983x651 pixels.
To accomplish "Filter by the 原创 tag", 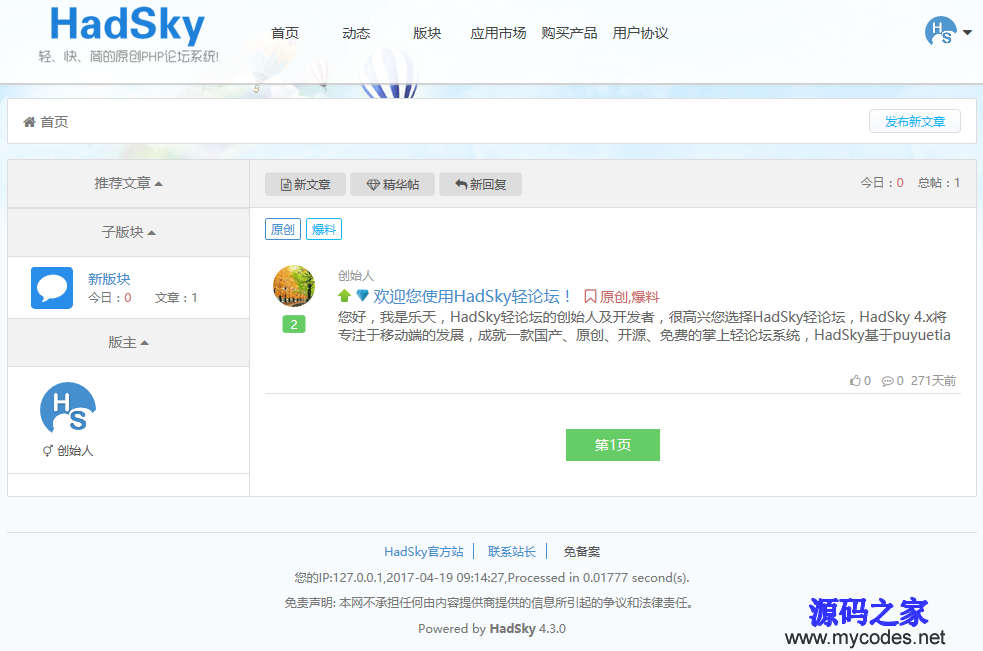I will click(283, 230).
